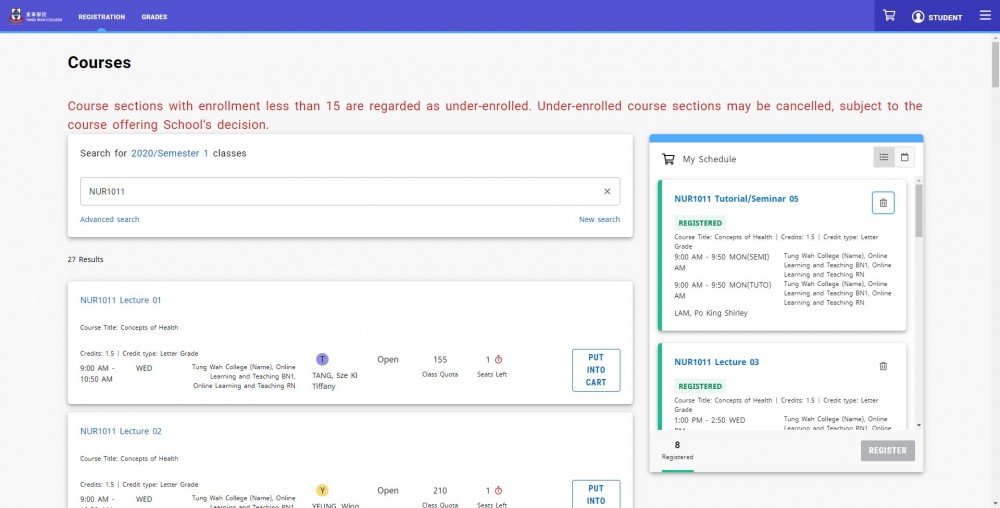Click the seats-left timer icon for Lecture 01
The width and height of the screenshot is (1000, 508).
coord(499,359)
